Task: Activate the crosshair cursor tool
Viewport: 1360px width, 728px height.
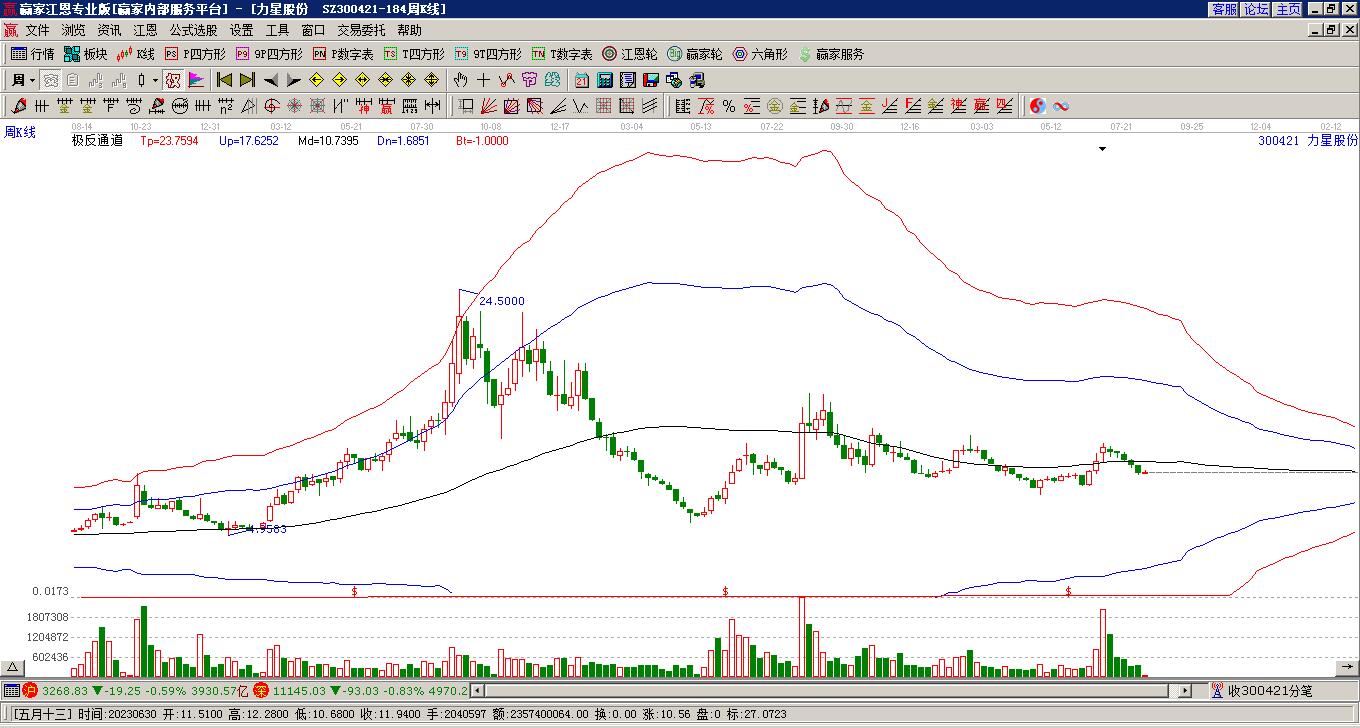Action: click(484, 80)
